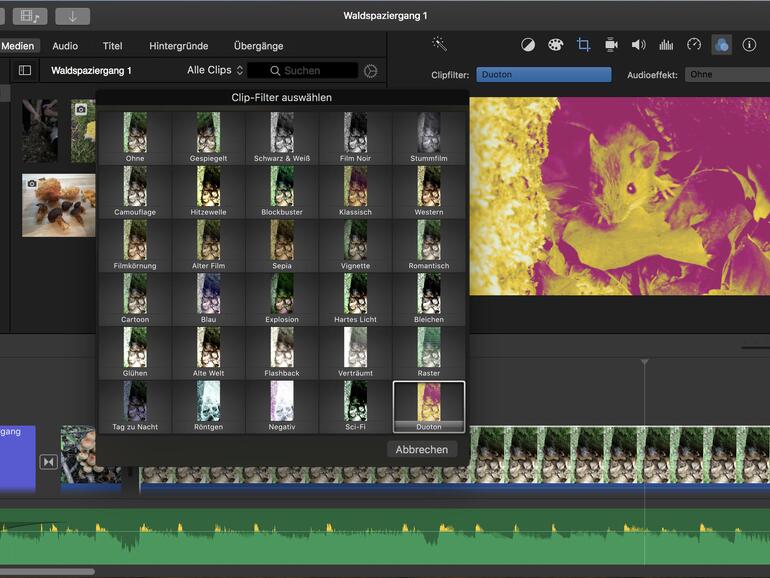Click the clip filter and audio effects icon

click(x=721, y=45)
